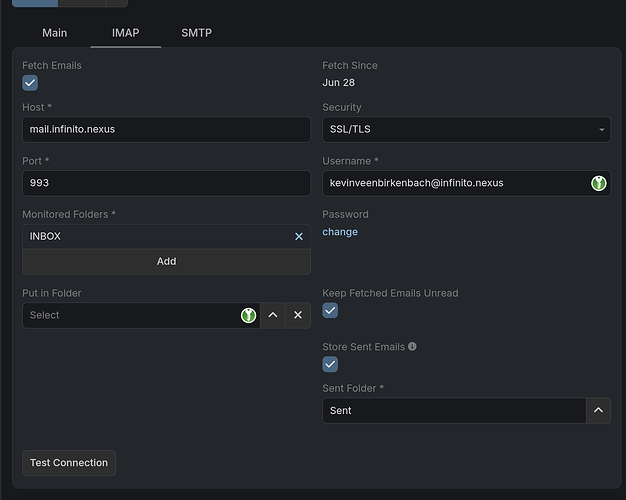This screenshot has width=626, height=500.
Task: Click the password manager icon in Username field
Action: point(598,183)
